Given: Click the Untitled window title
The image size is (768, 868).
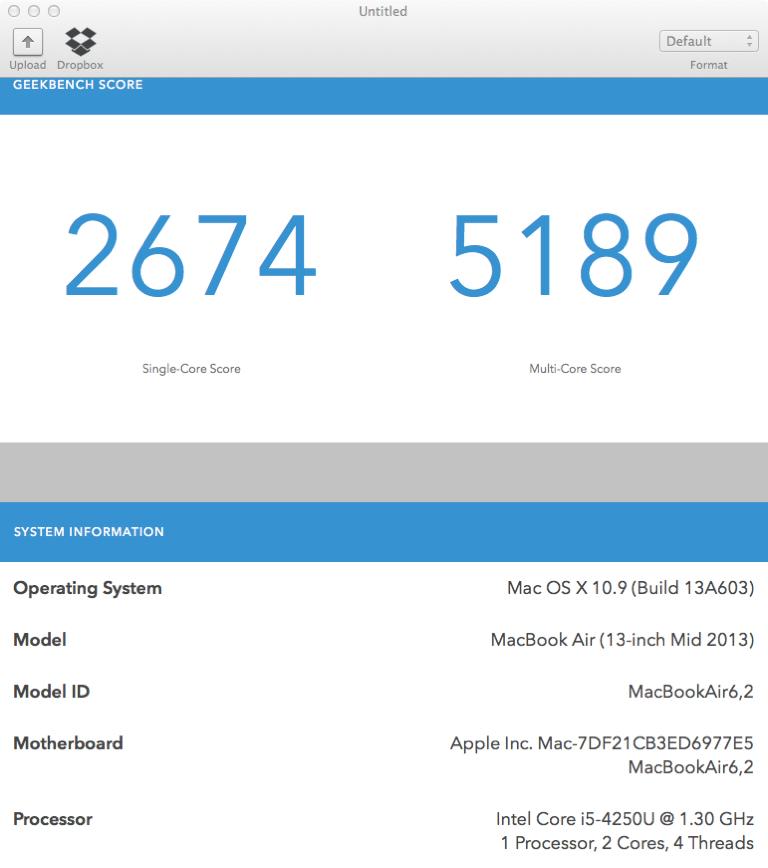Looking at the screenshot, I should pyautogui.click(x=383, y=11).
